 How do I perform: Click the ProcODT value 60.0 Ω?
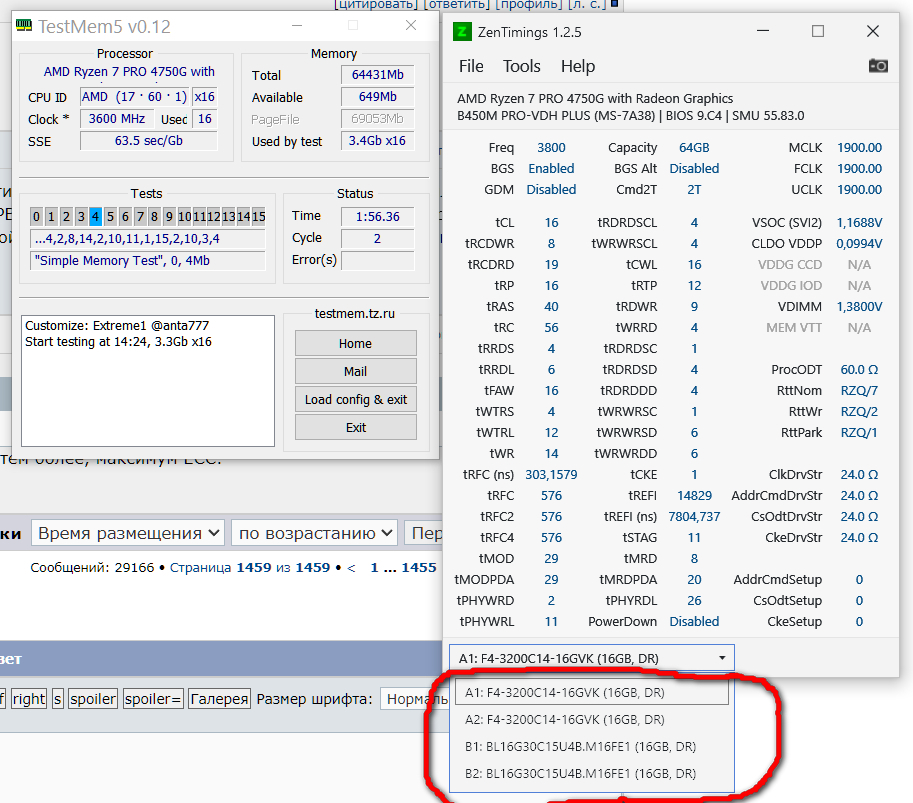click(859, 370)
